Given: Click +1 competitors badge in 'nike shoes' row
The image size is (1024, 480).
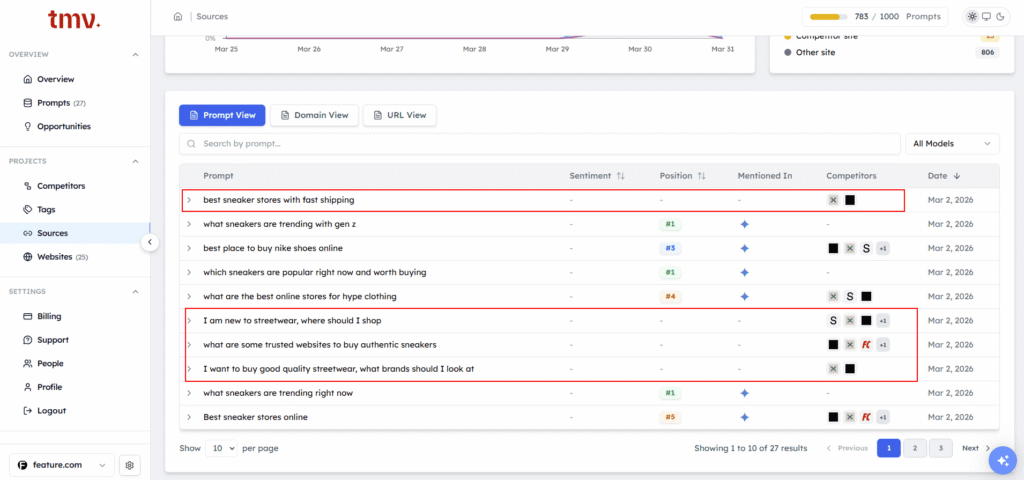Looking at the screenshot, I should click(x=883, y=248).
